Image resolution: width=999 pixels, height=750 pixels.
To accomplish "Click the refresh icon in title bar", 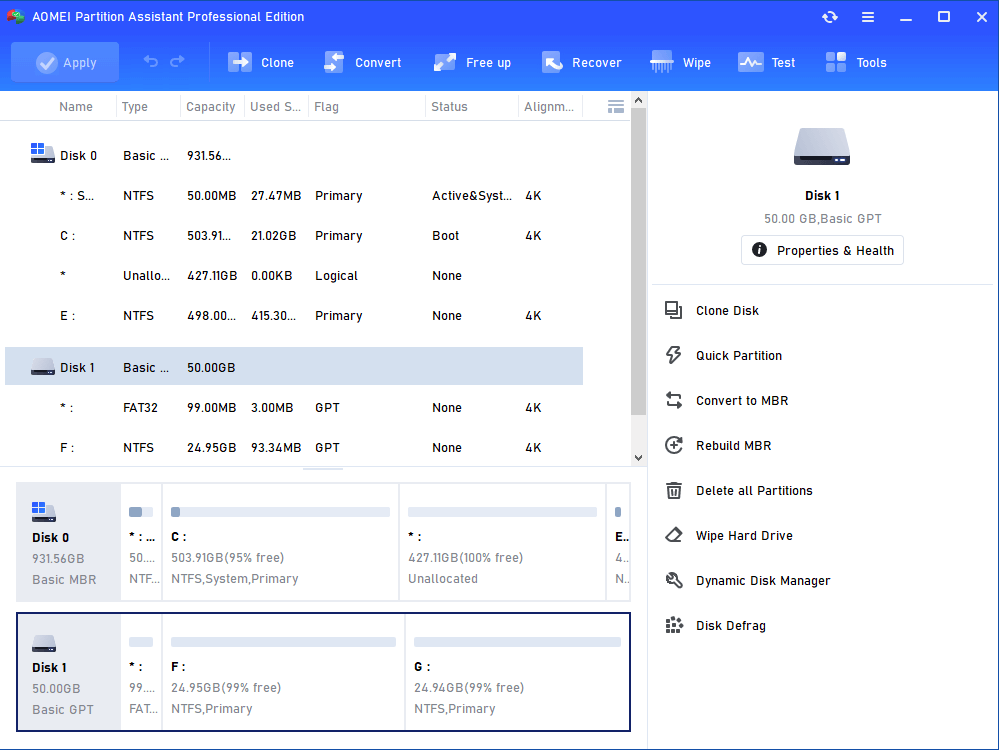I will tap(830, 17).
